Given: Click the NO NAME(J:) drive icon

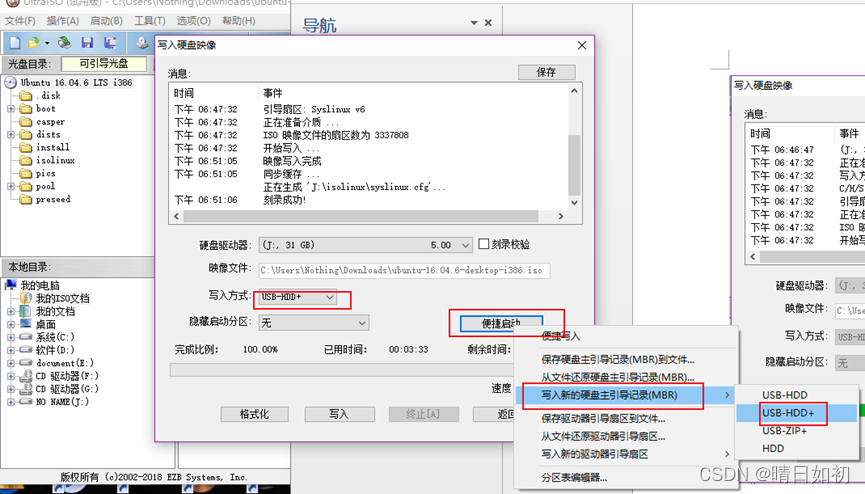Looking at the screenshot, I should point(25,402).
